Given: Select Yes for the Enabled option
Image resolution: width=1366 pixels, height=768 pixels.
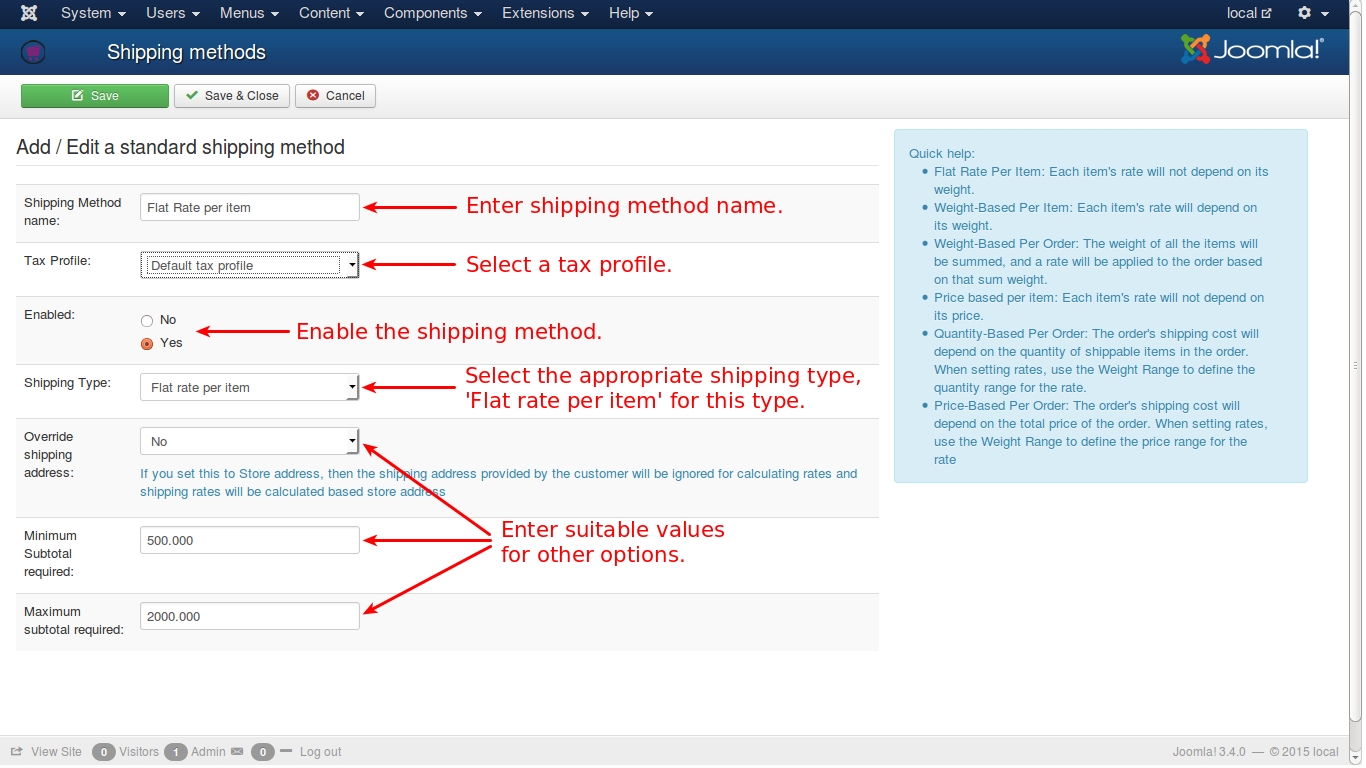Looking at the screenshot, I should [147, 343].
